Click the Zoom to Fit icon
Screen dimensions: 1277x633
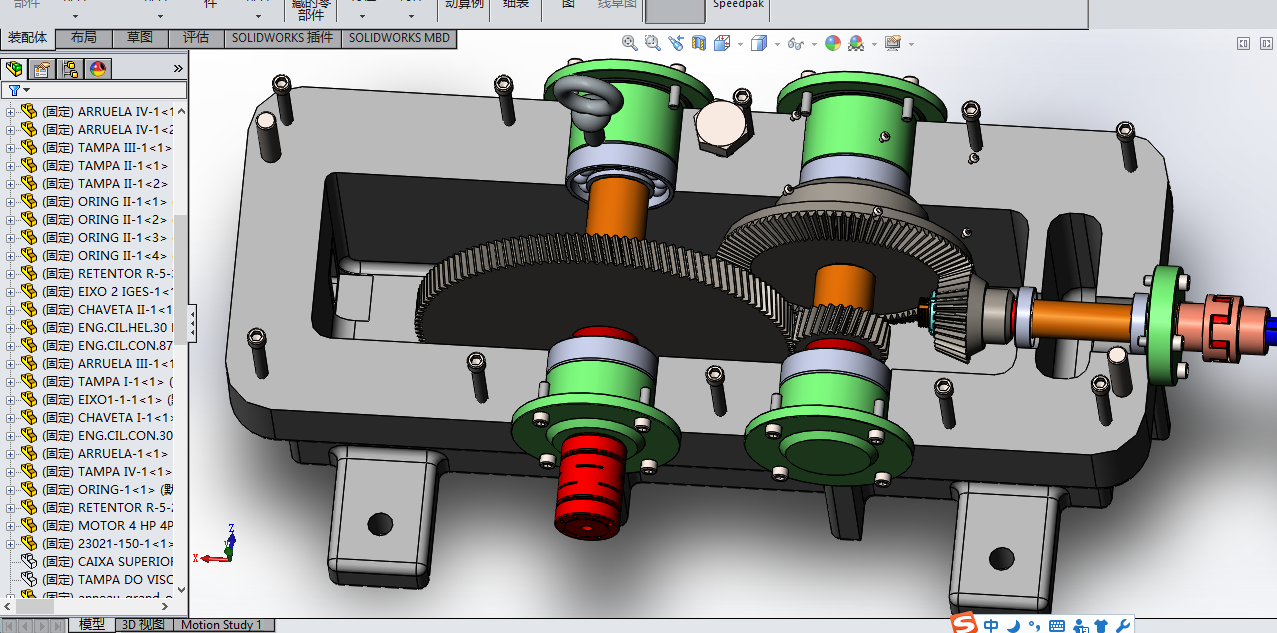[630, 43]
